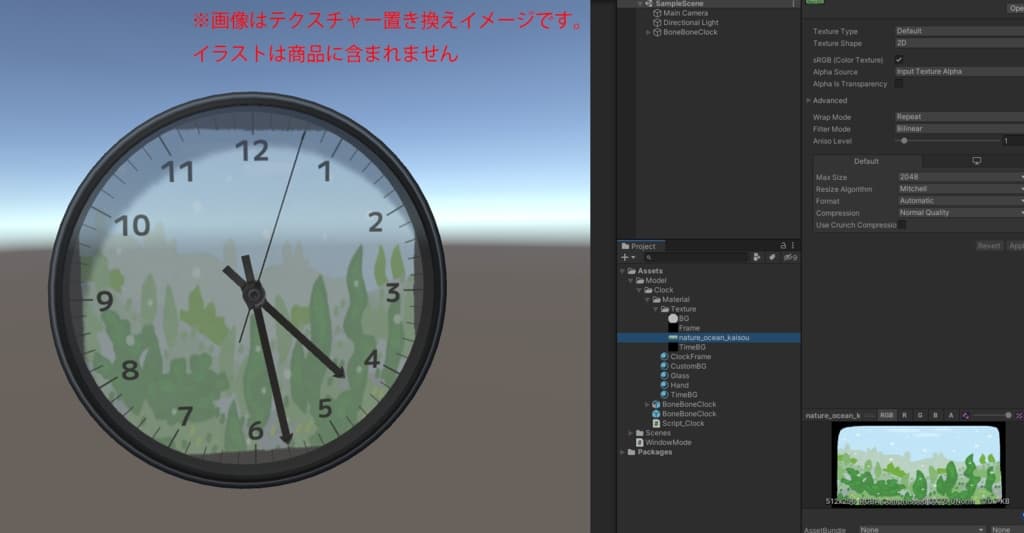Click the WindowMode script icon
Image resolution: width=1024 pixels, height=533 pixels.
[640, 442]
